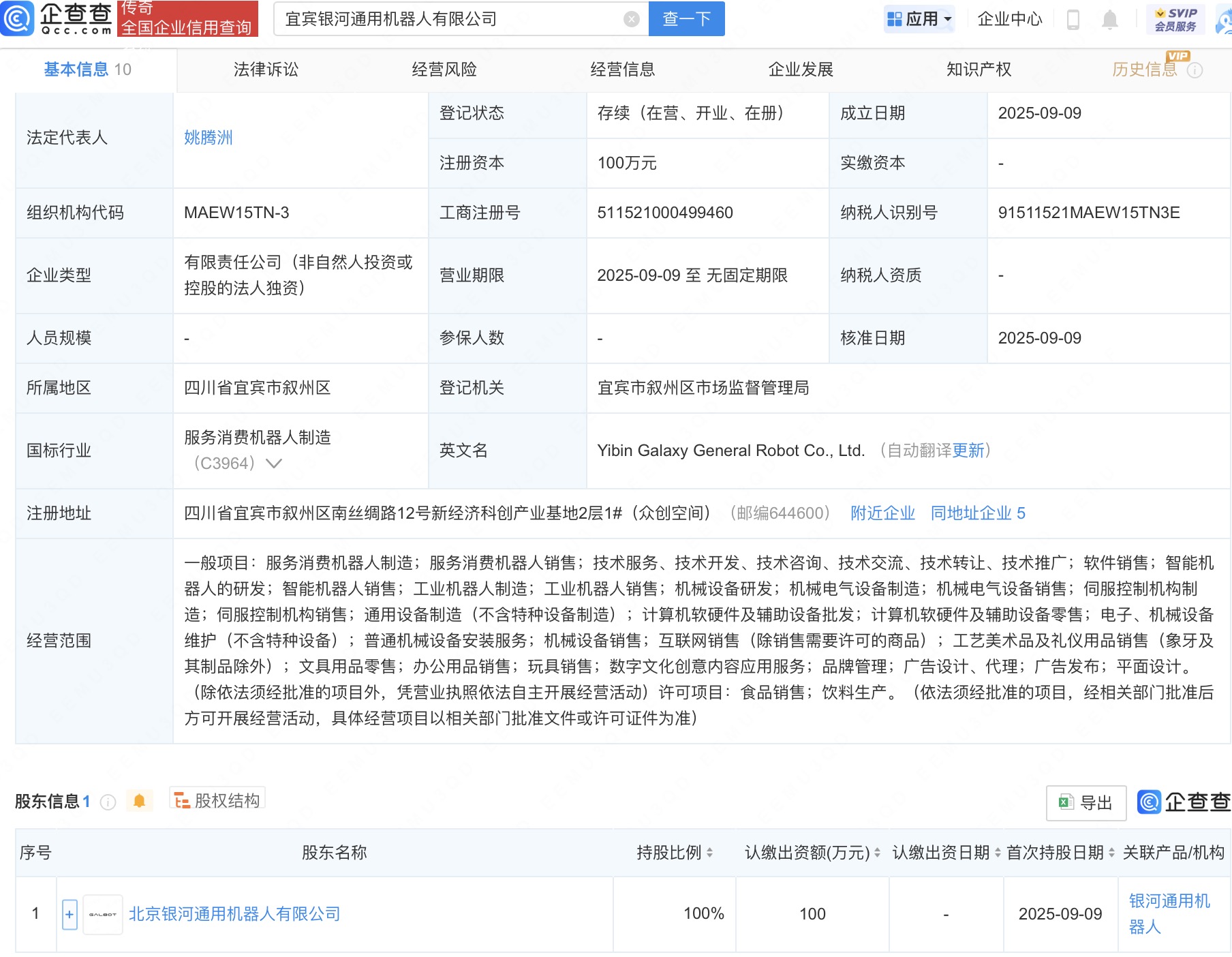
Task: Open the notifications bell in header
Action: (1109, 20)
